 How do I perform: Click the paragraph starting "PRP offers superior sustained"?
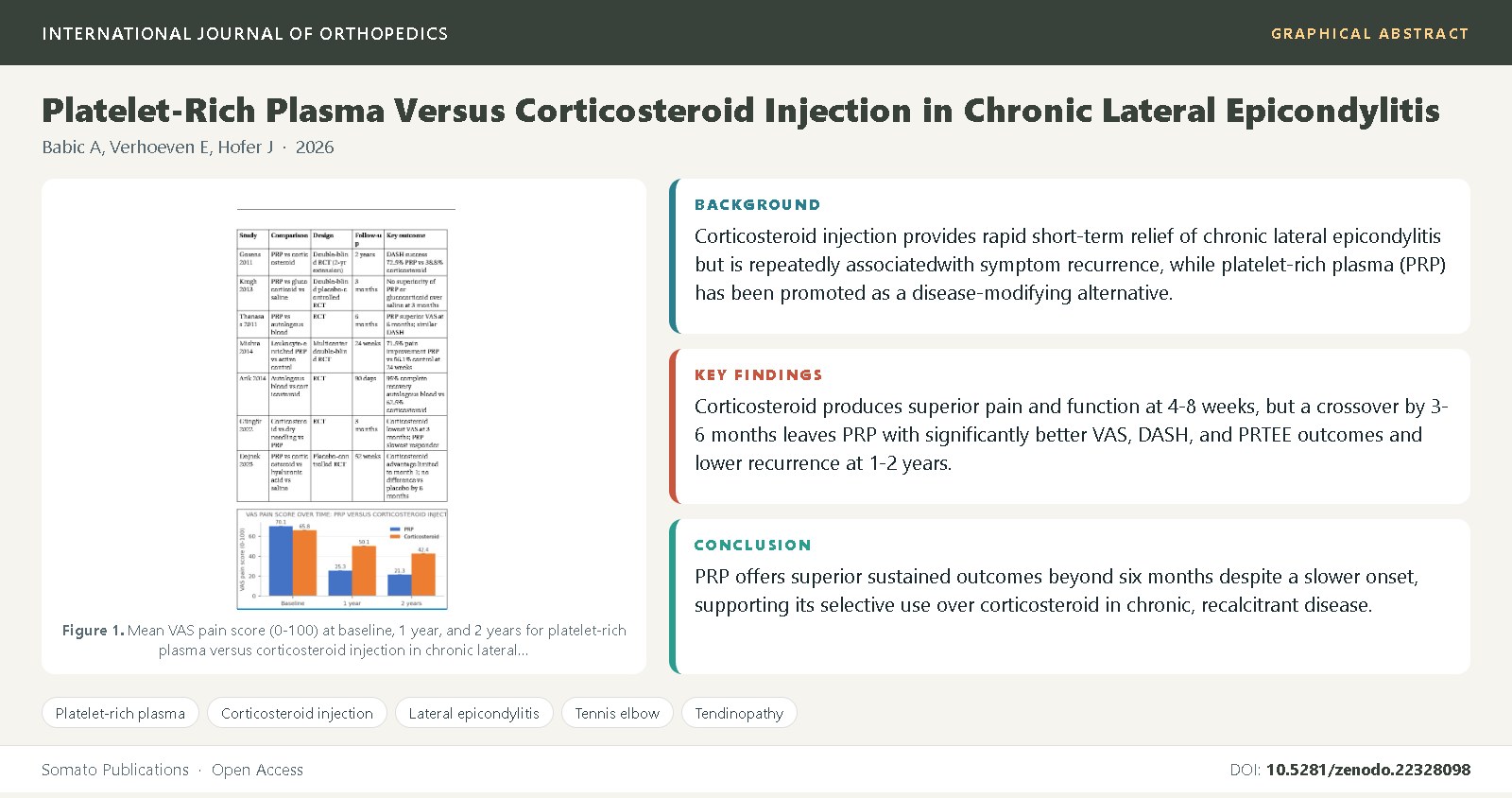(1057, 591)
